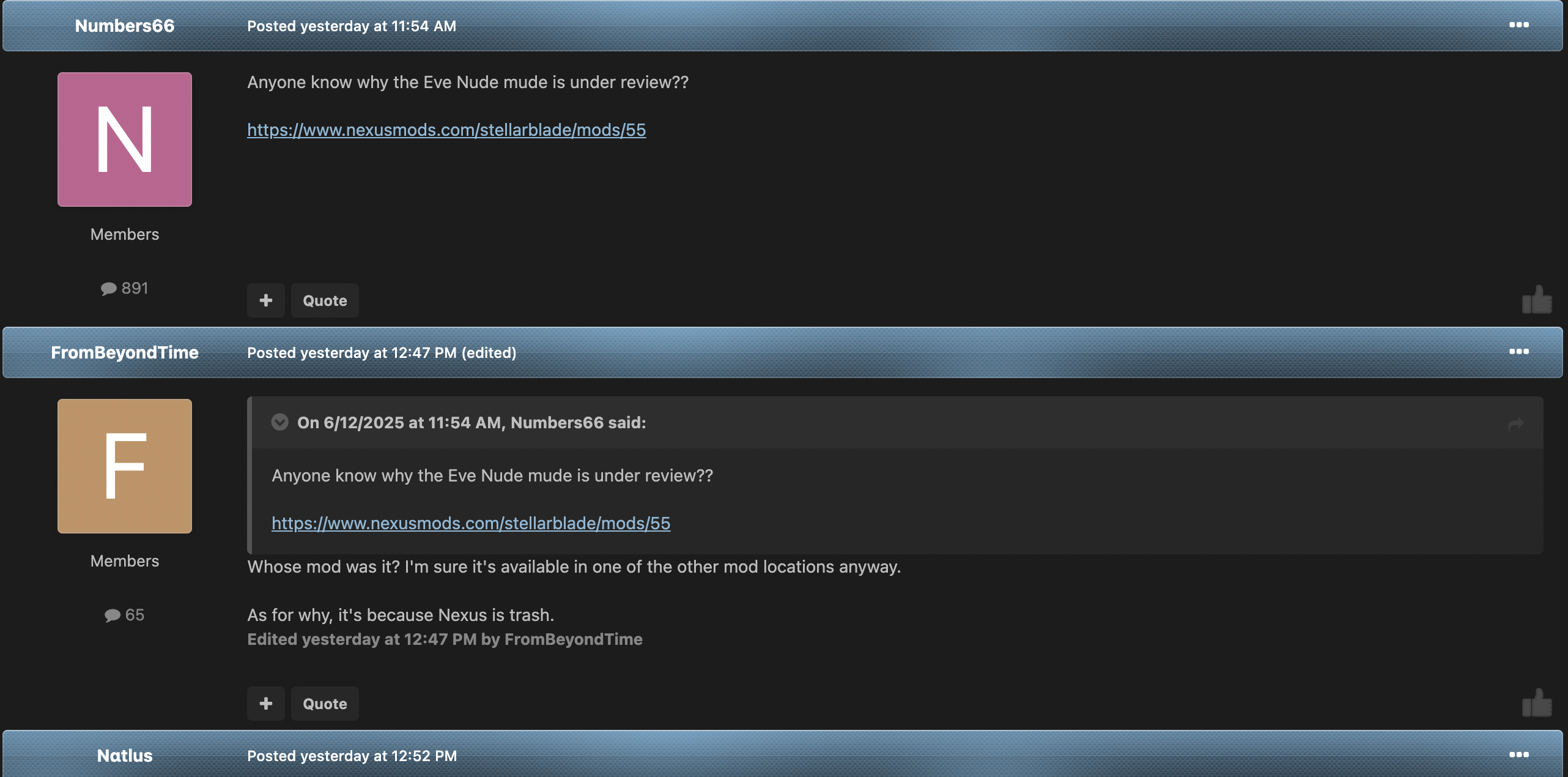Image resolution: width=1568 pixels, height=777 pixels.
Task: View FromBeyondTime's profile via username header
Action: pos(125,352)
